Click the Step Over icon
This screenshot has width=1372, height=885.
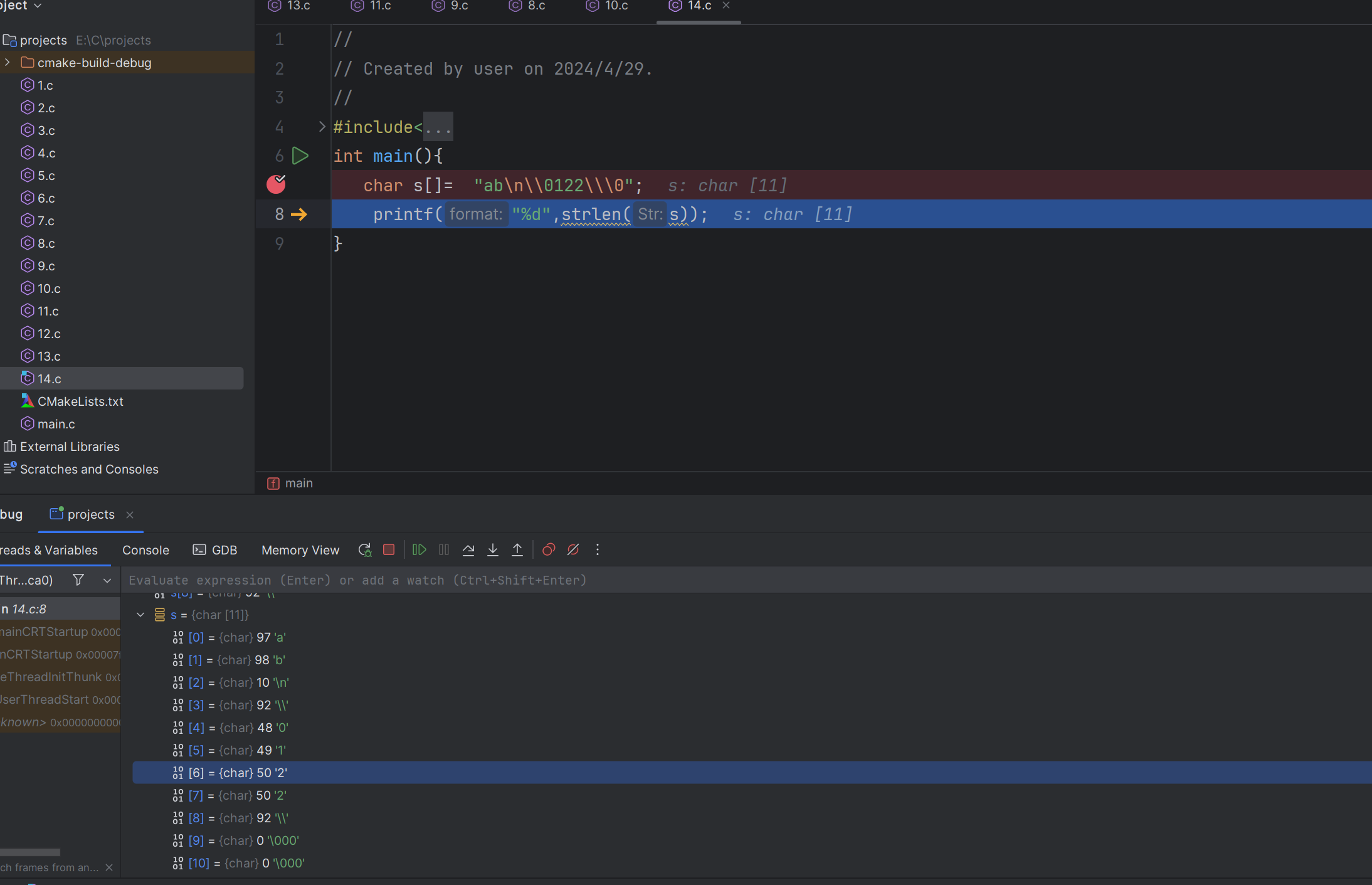point(468,550)
